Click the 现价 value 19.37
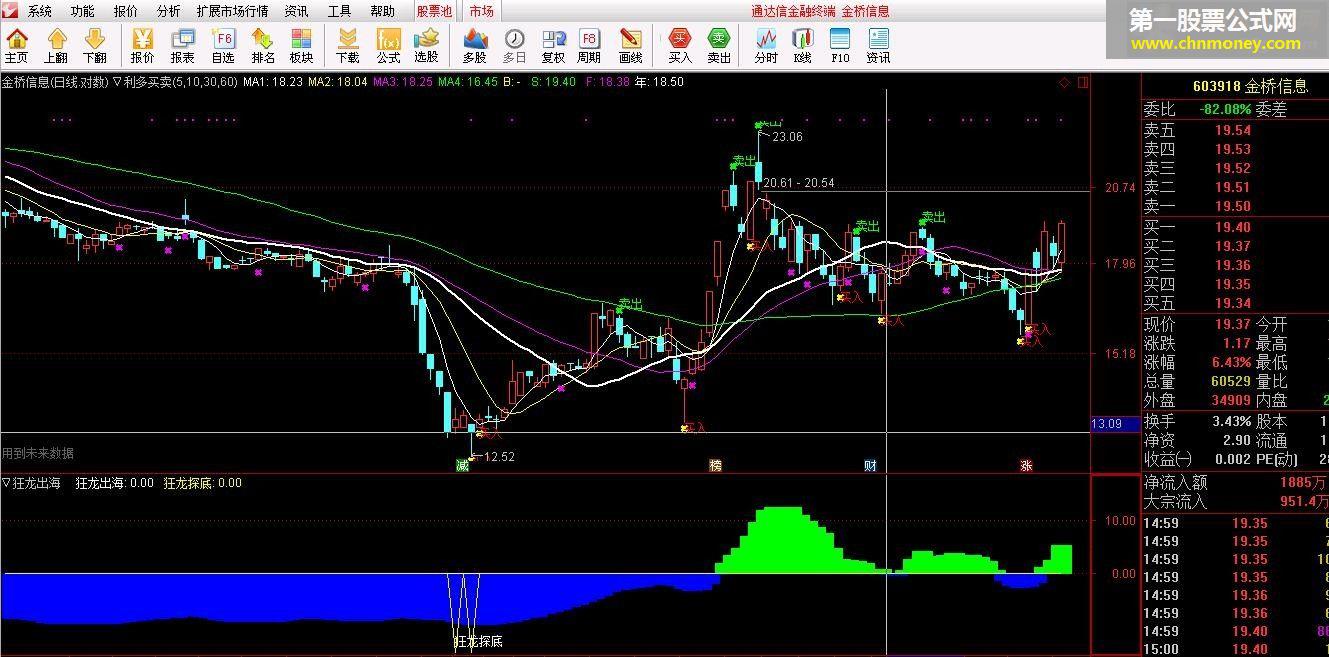This screenshot has height=657, width=1329. pos(1232,325)
